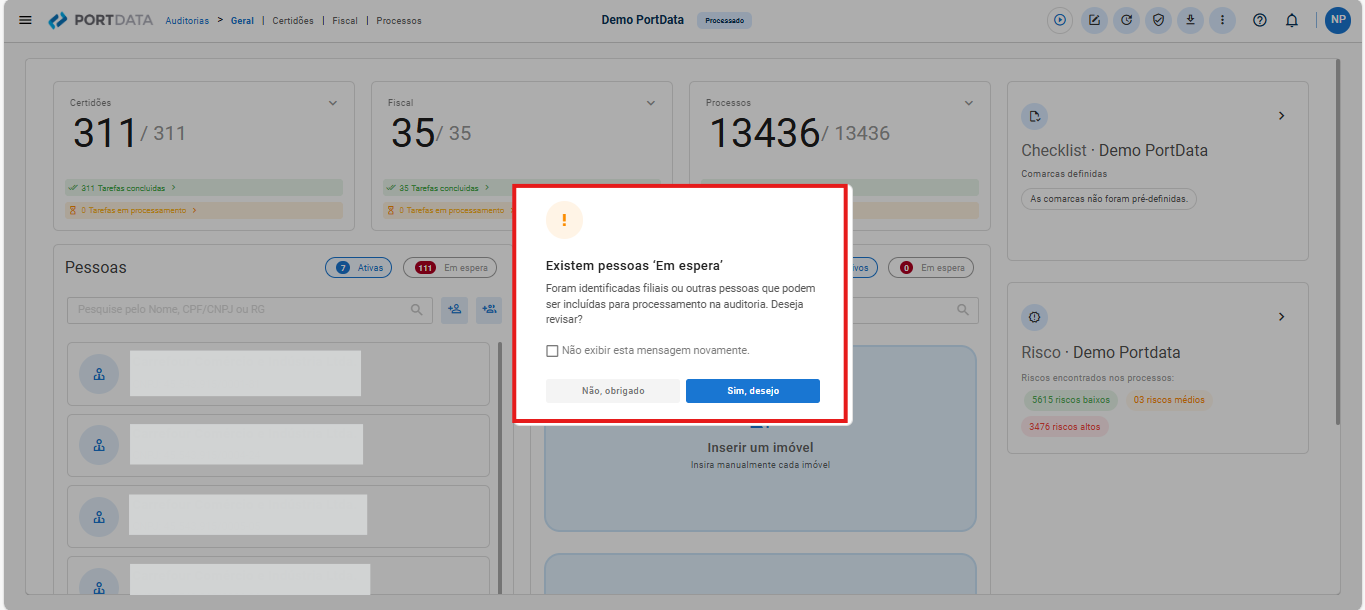This screenshot has height=610, width=1365.
Task: Expand the Fiscal card chevron
Action: point(651,103)
